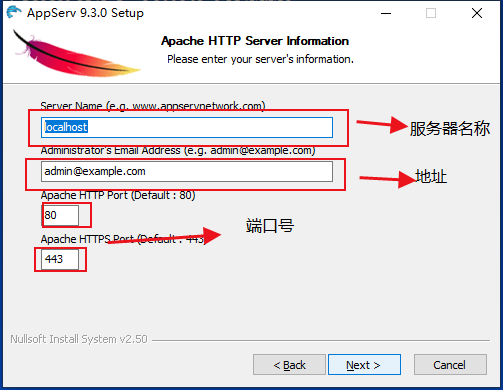Click the 端口号 annotation text

click(270, 226)
